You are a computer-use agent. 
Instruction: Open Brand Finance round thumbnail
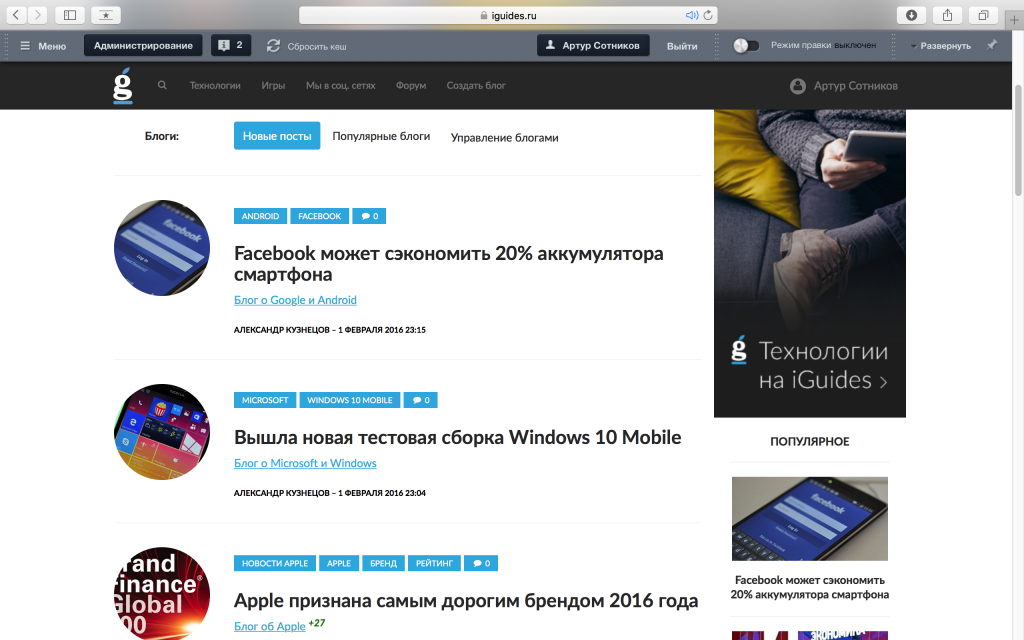pyautogui.click(x=162, y=593)
